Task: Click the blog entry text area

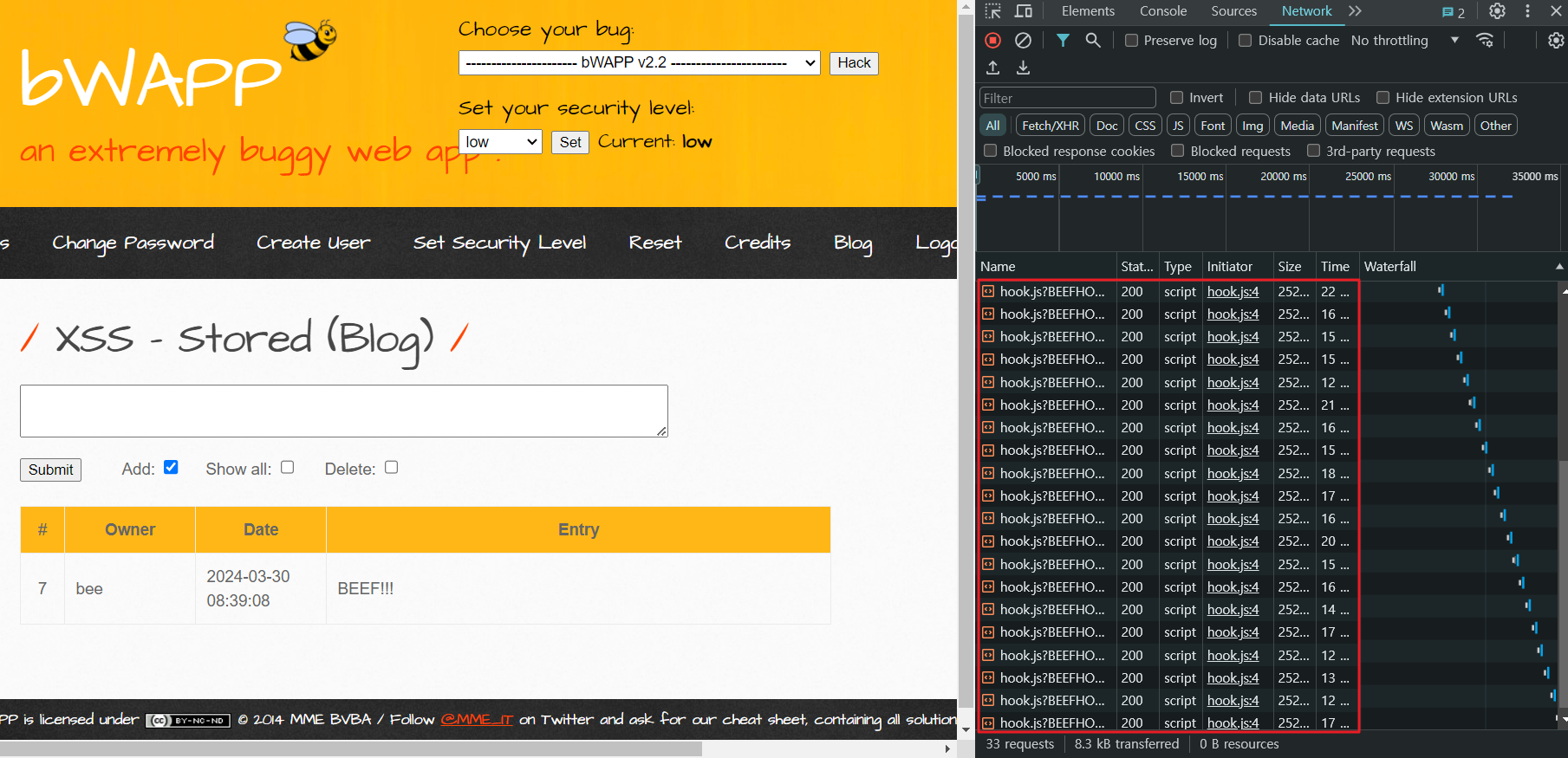Action: click(343, 411)
